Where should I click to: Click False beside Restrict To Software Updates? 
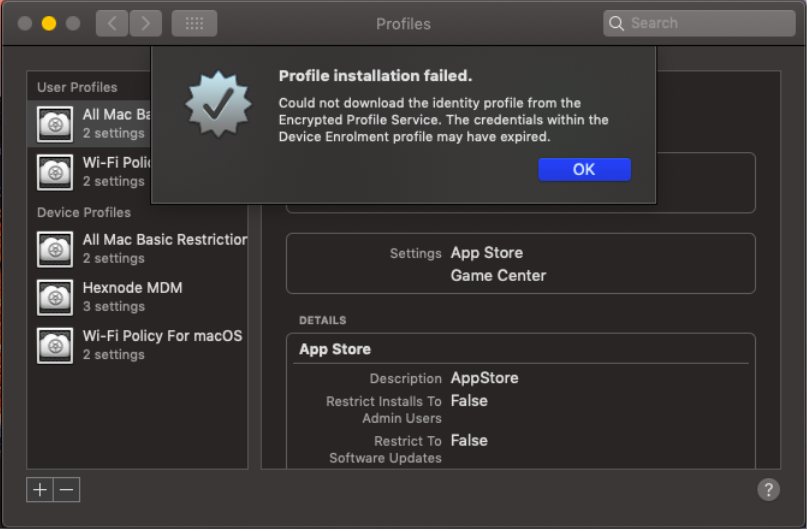469,440
